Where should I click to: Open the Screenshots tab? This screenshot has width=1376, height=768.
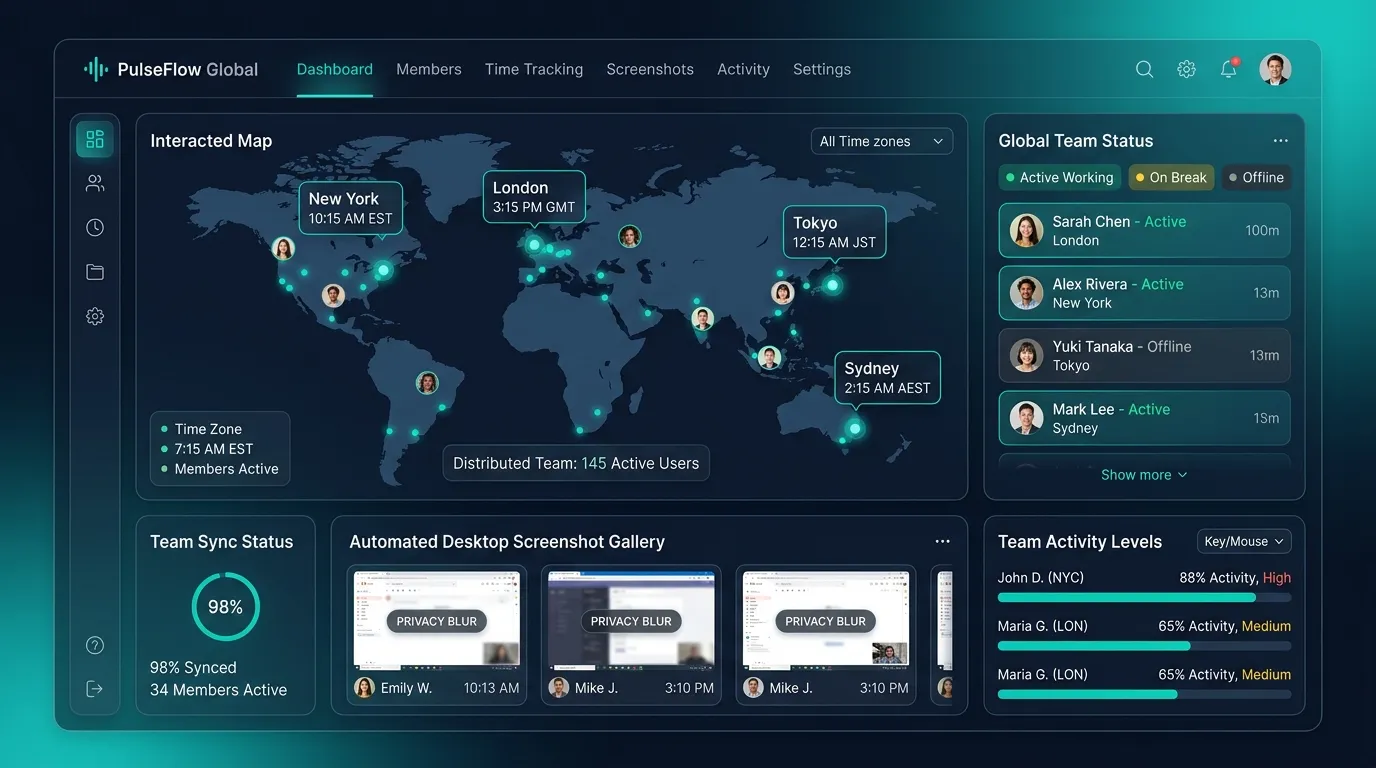650,69
